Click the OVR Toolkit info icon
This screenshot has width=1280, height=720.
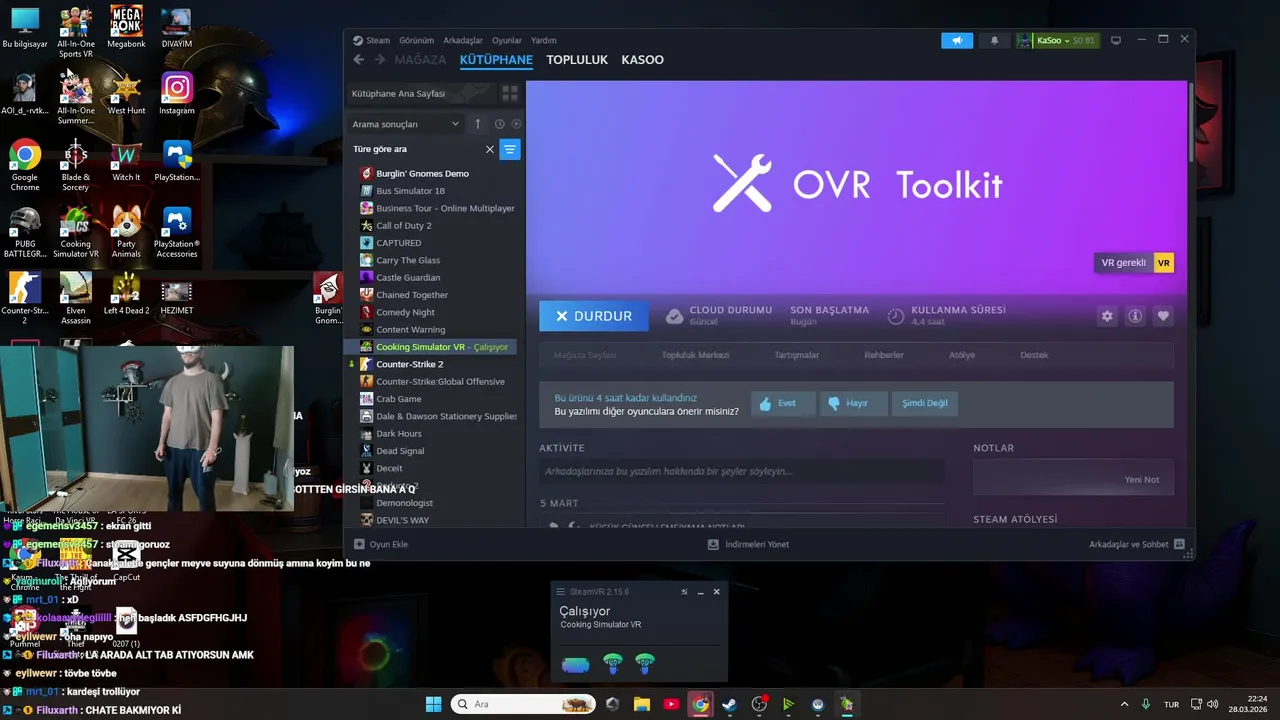pyautogui.click(x=1135, y=316)
